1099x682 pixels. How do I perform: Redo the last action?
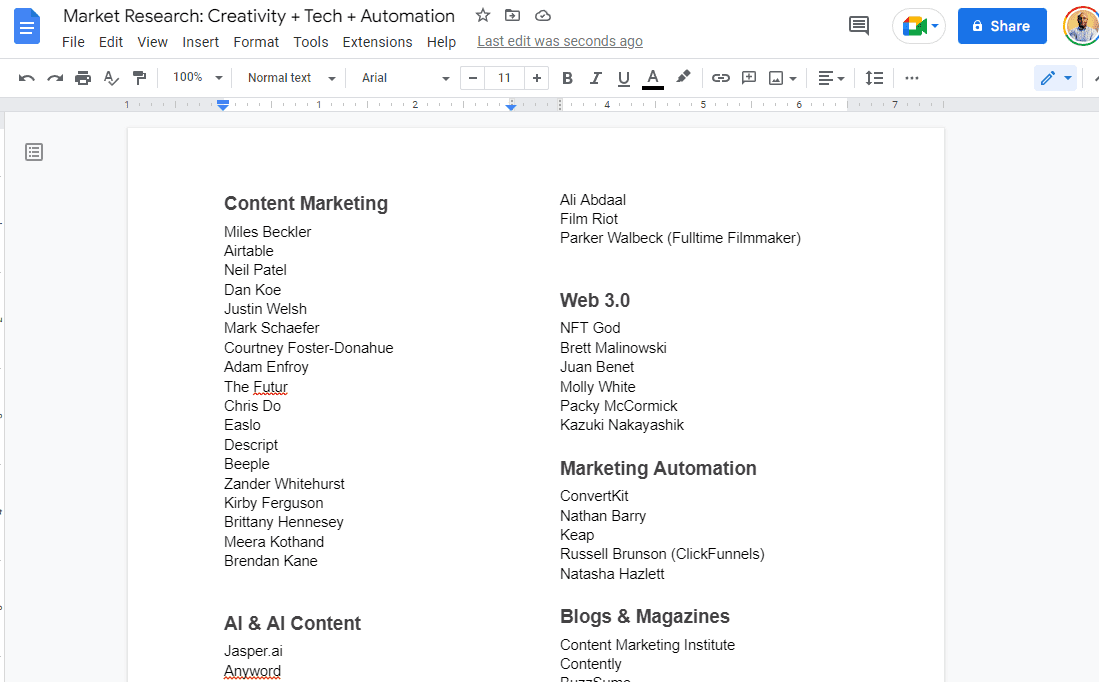[55, 78]
